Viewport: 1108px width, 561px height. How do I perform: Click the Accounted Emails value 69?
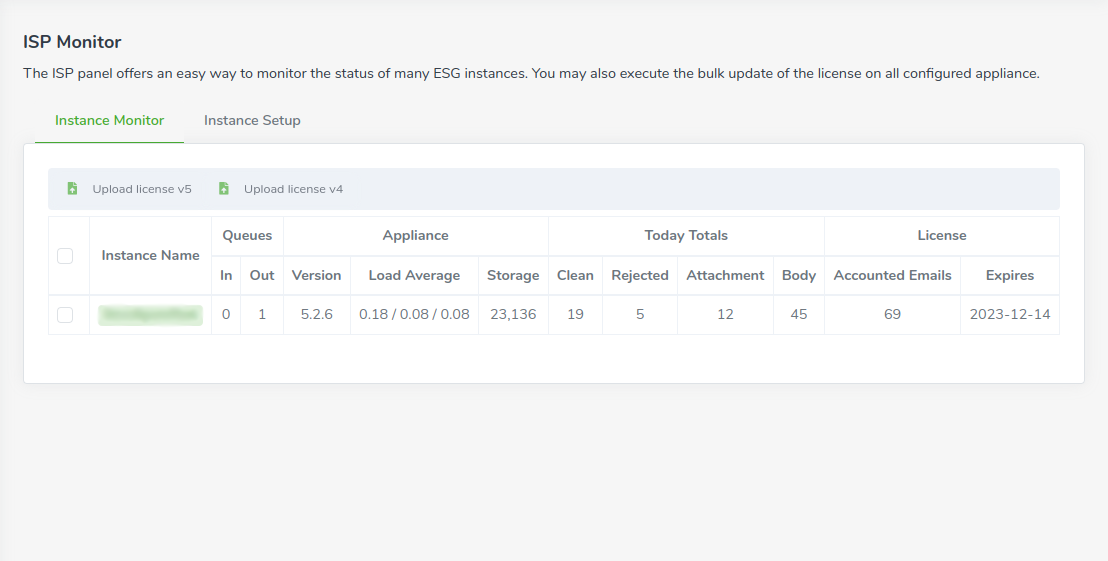point(892,314)
